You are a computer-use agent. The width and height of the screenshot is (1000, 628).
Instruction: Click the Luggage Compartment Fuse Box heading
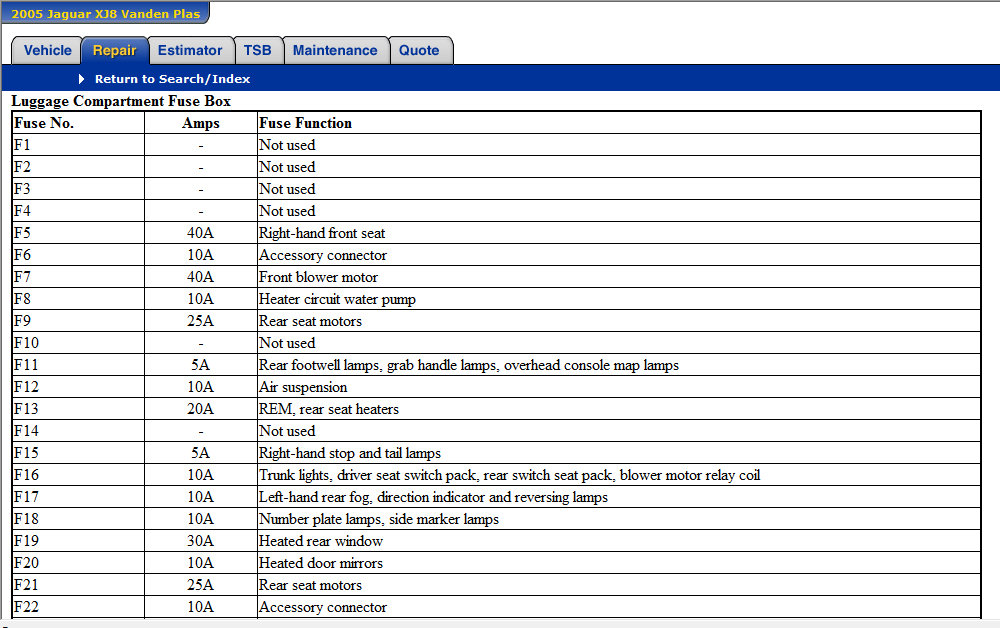pos(121,101)
